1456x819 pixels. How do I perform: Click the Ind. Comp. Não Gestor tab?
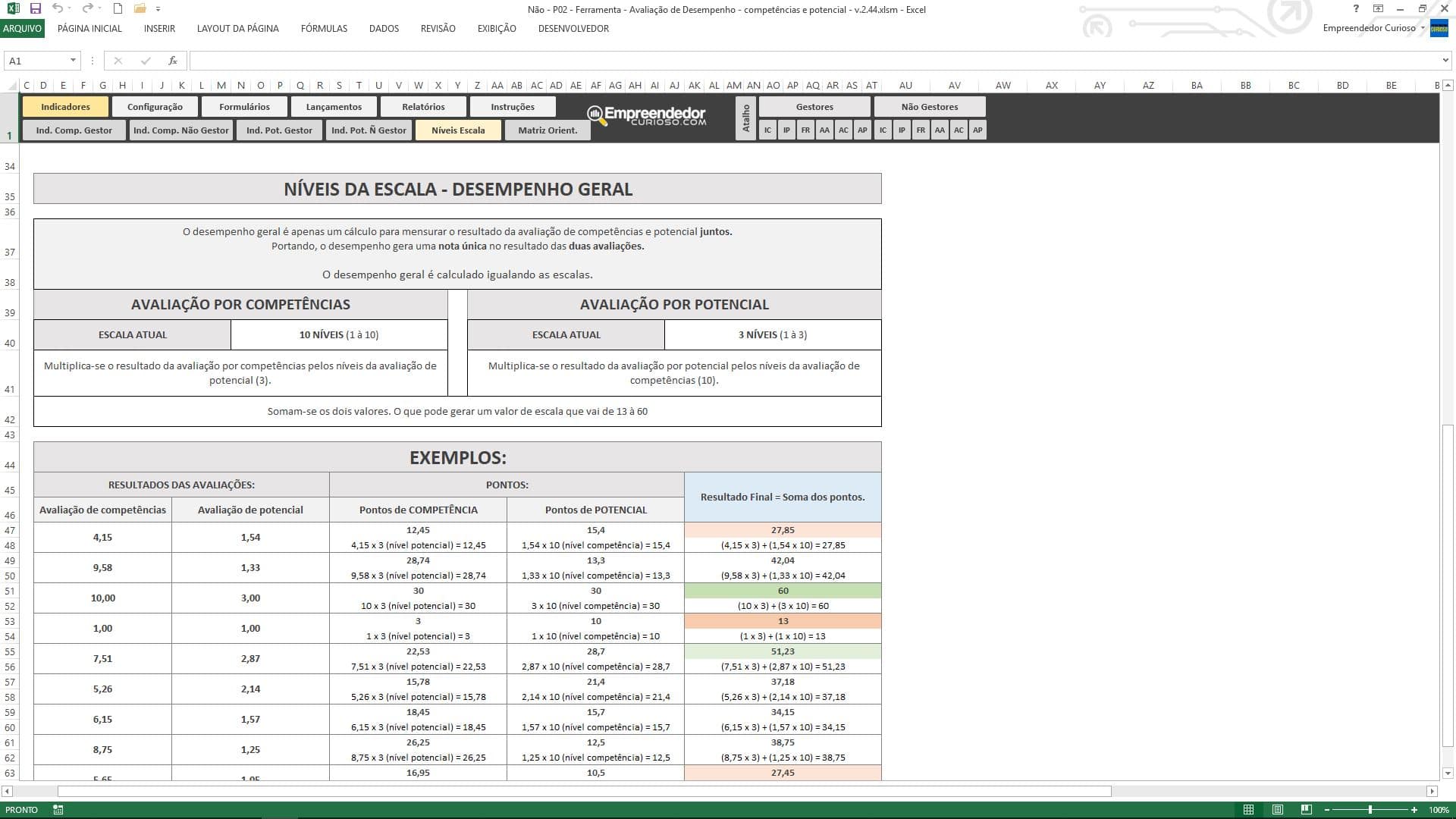tap(180, 130)
